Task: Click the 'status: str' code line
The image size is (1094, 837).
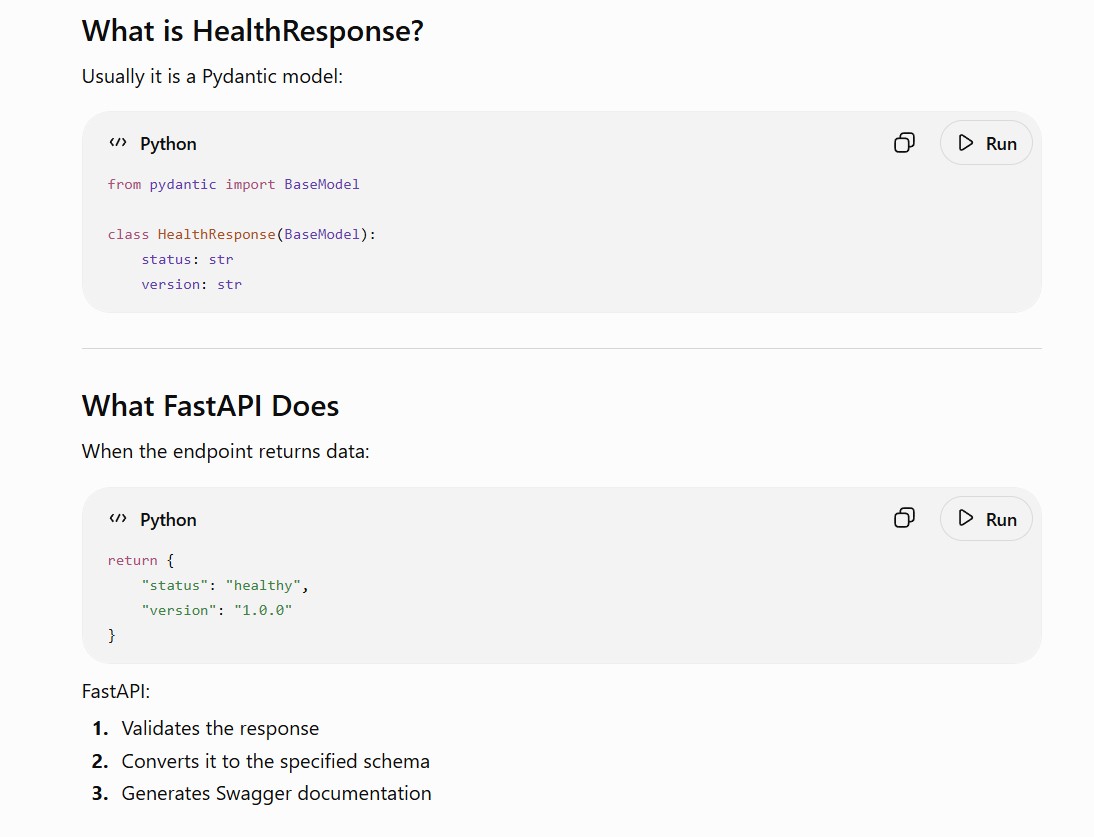Action: [187, 259]
